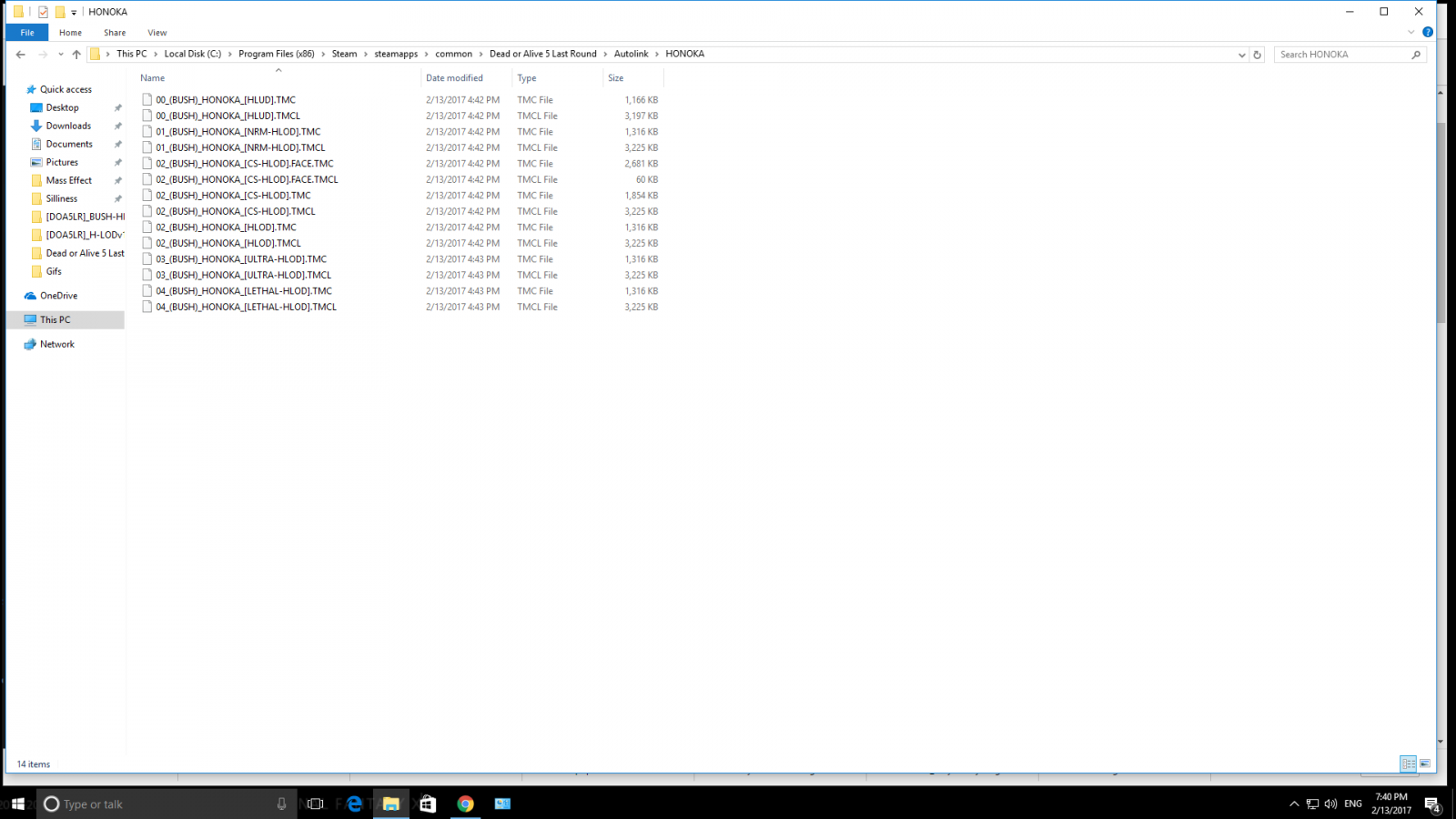Viewport: 1456px width, 819px height.
Task: Click the folder icon at the address bar's left
Action: (96, 54)
